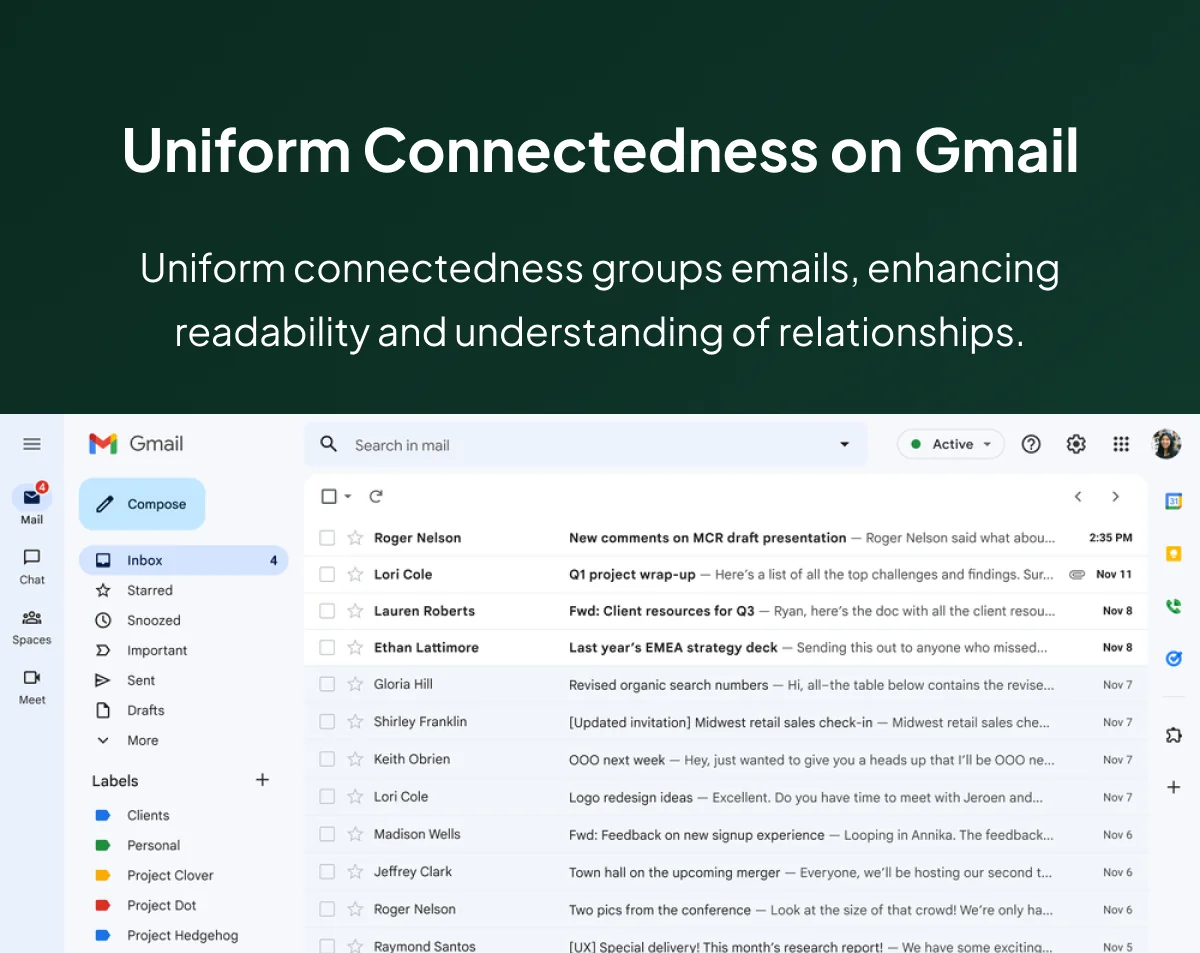Open the Two pics from the conference email
The width and height of the screenshot is (1200, 953).
pos(726,910)
